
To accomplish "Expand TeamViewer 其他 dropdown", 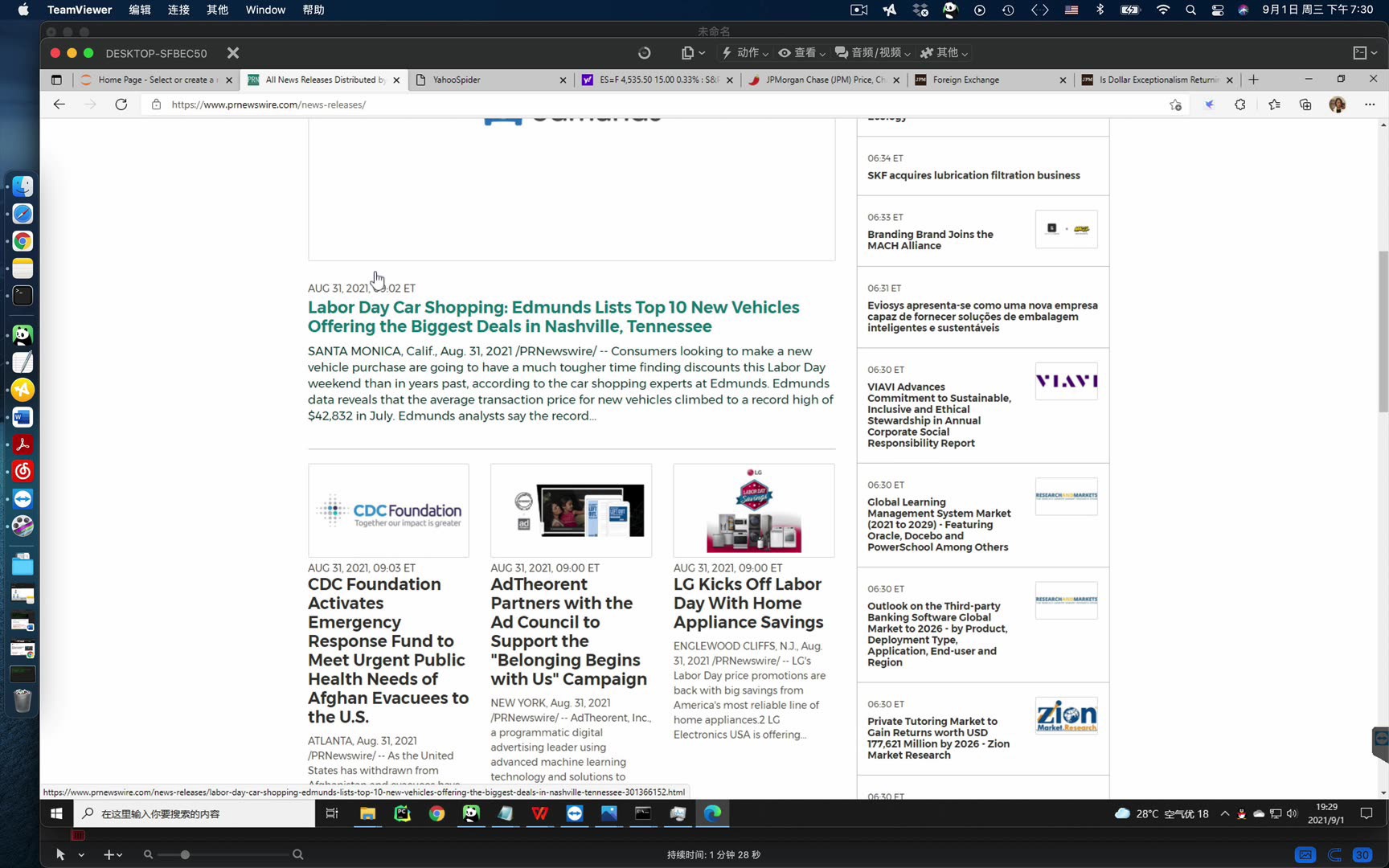I will [944, 53].
